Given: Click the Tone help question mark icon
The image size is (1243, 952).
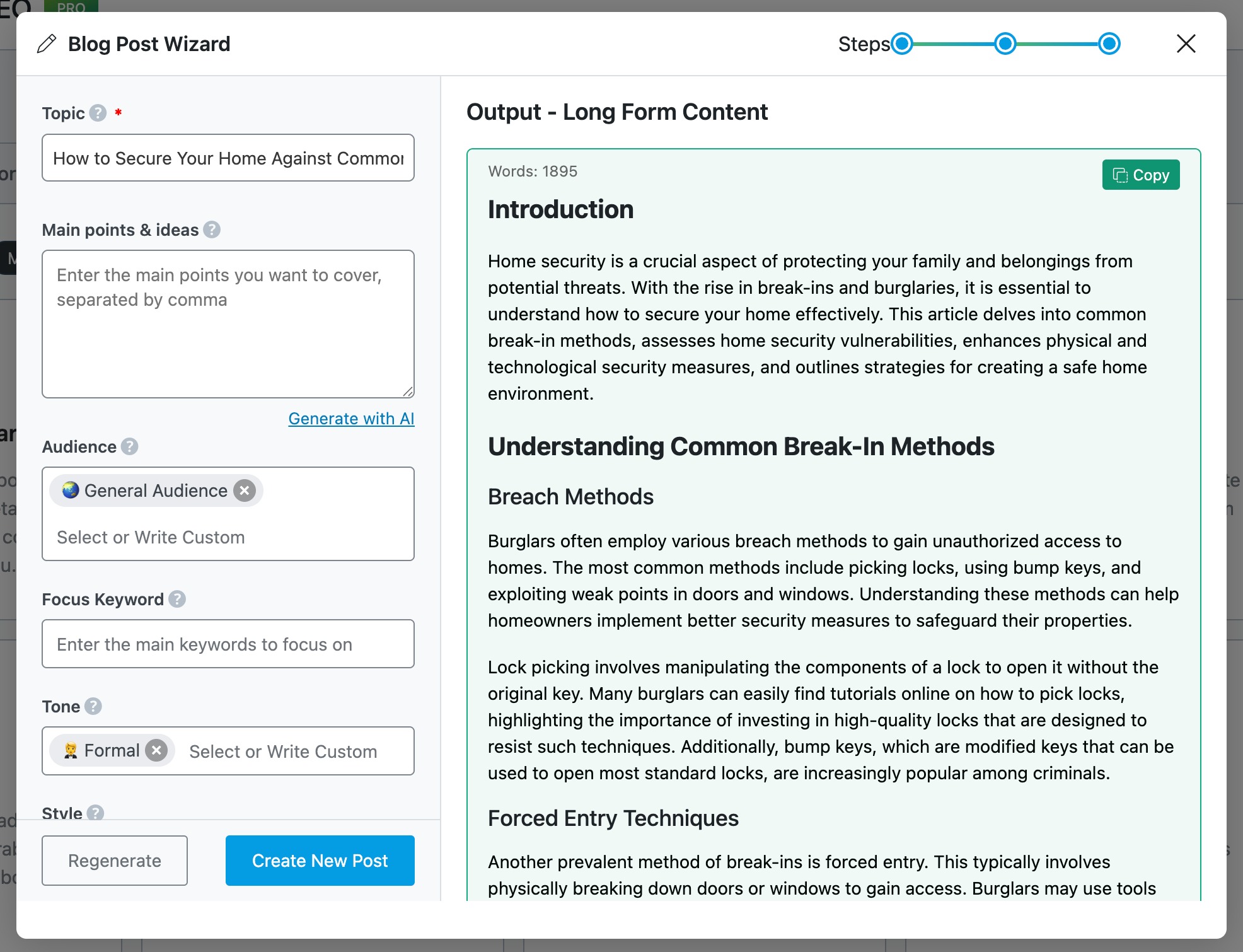Looking at the screenshot, I should (93, 706).
